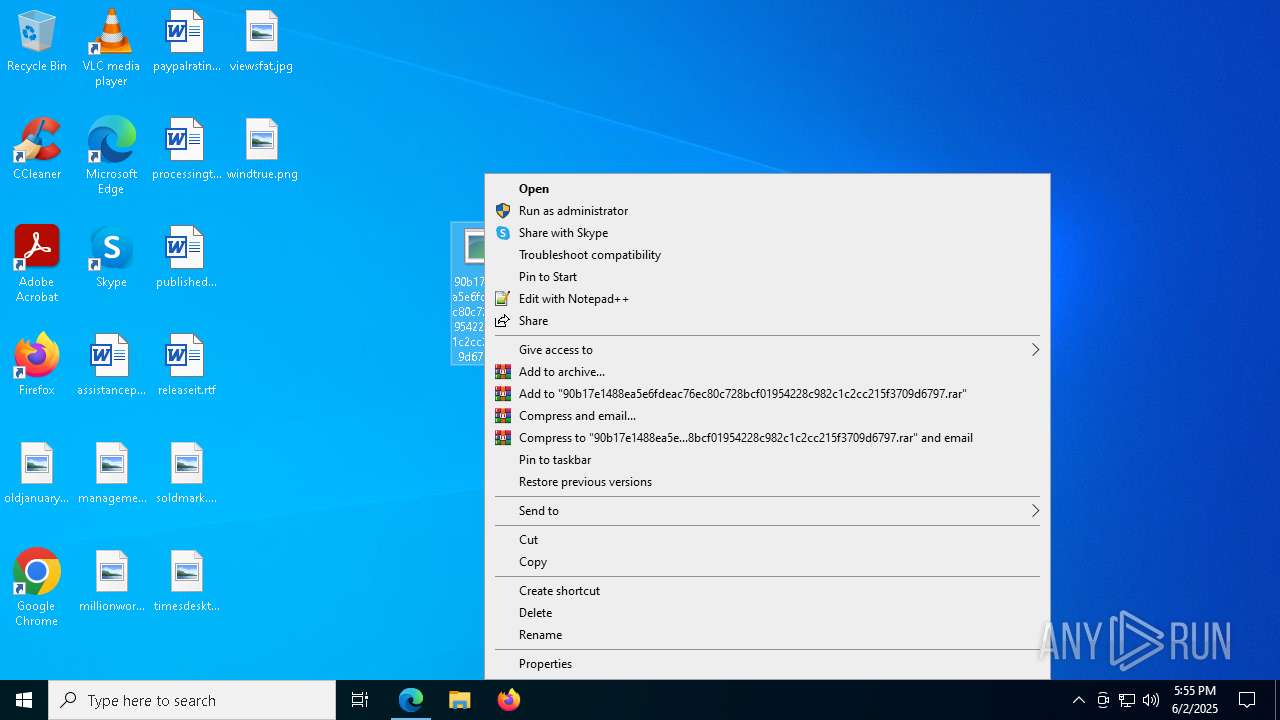The image size is (1280, 720).
Task: Open the Windows Start menu
Action: pyautogui.click(x=24, y=700)
